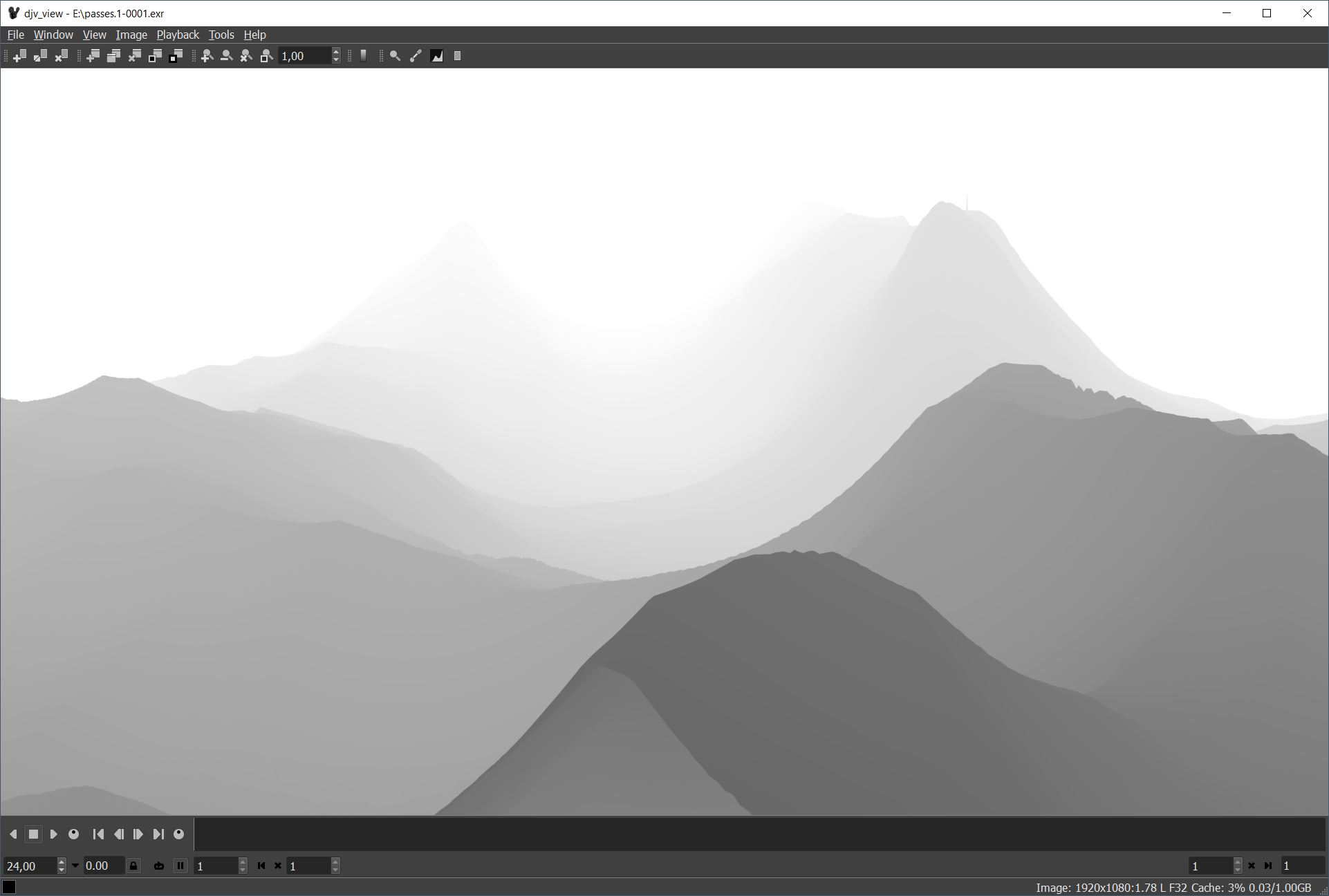The width and height of the screenshot is (1329, 896).
Task: Click the fit view to image icon
Action: 266,56
